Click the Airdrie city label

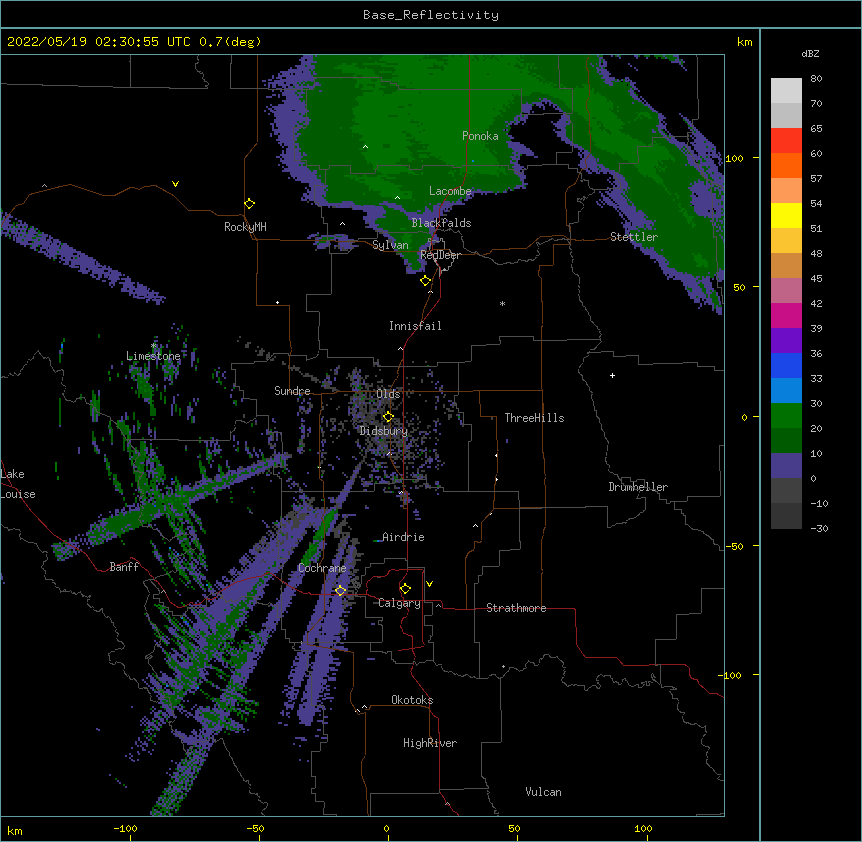click(x=403, y=537)
